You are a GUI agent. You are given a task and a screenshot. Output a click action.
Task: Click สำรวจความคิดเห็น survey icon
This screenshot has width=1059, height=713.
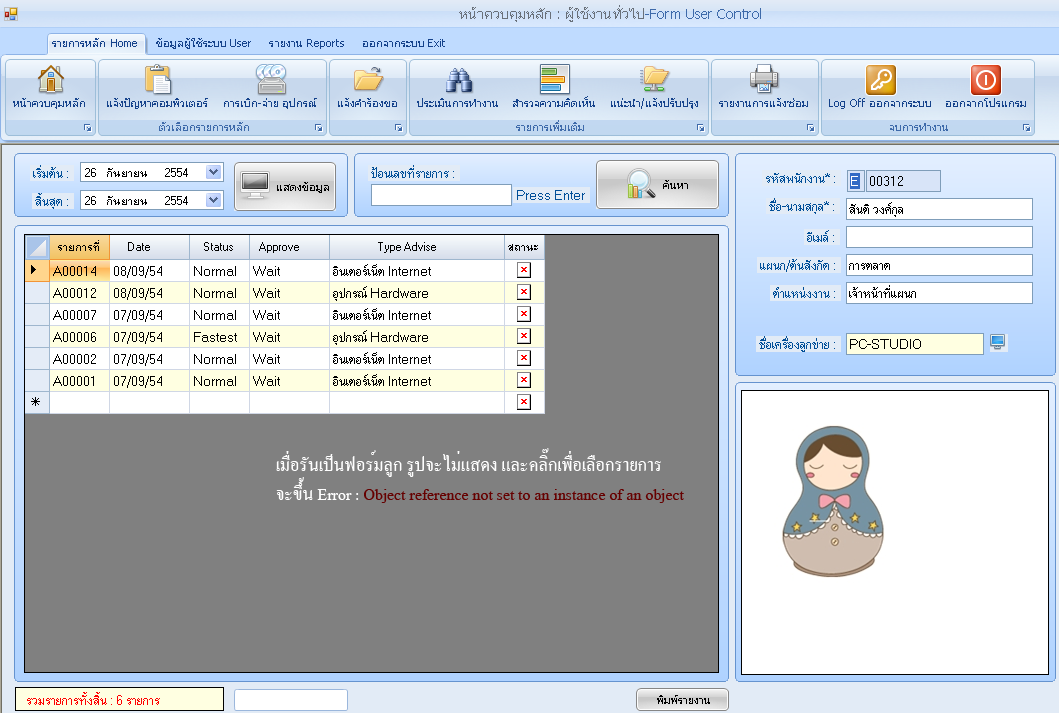554,80
